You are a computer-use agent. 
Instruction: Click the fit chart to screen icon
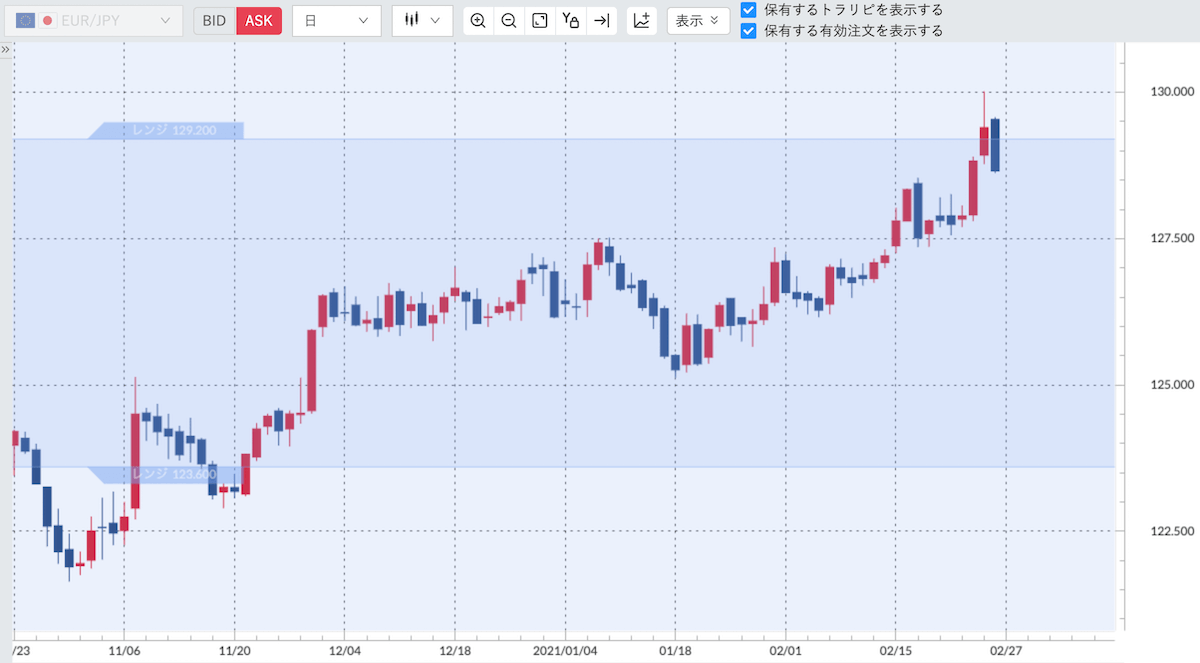click(x=540, y=20)
